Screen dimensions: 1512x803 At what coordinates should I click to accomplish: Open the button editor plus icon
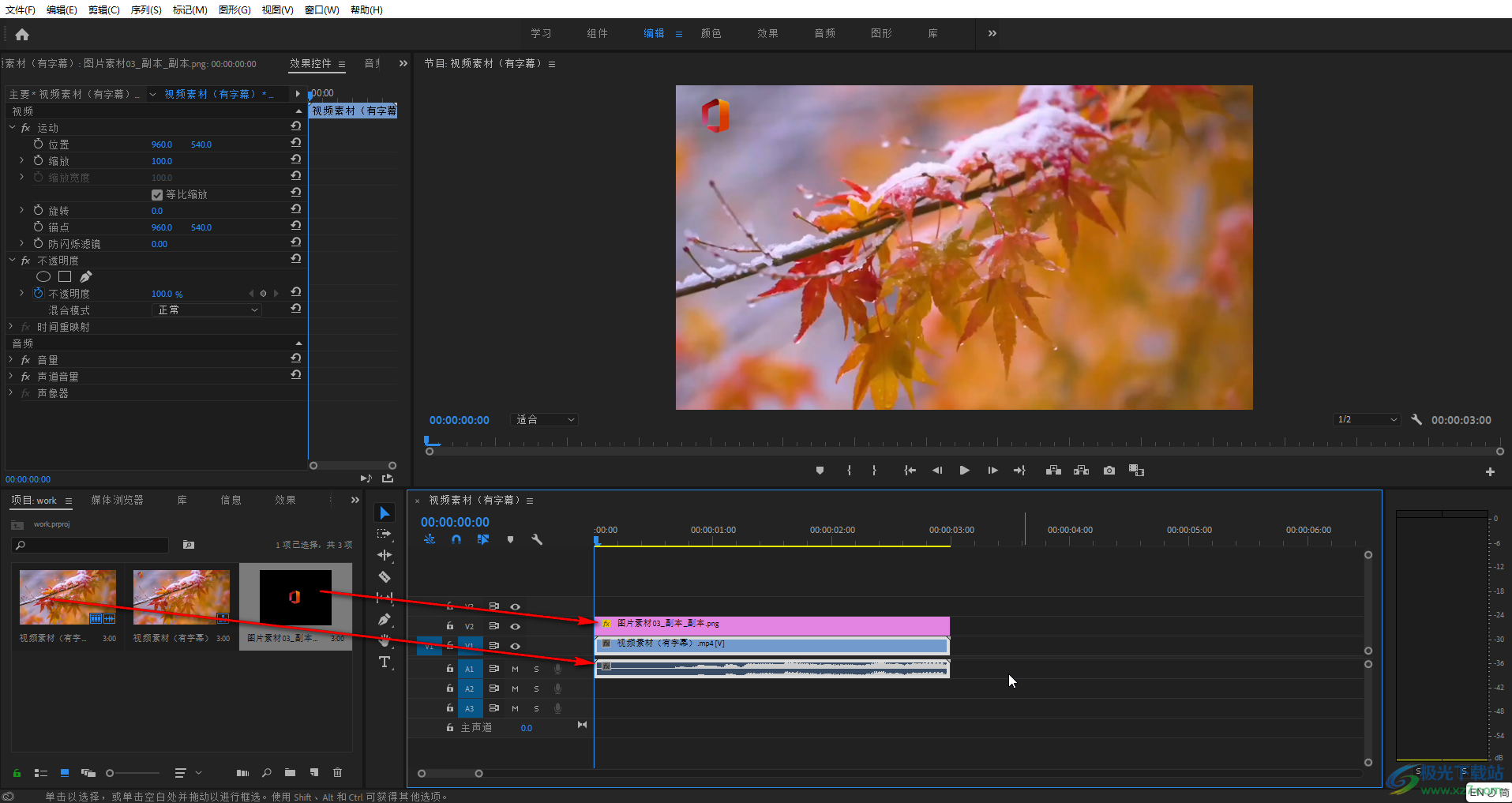point(1490,471)
